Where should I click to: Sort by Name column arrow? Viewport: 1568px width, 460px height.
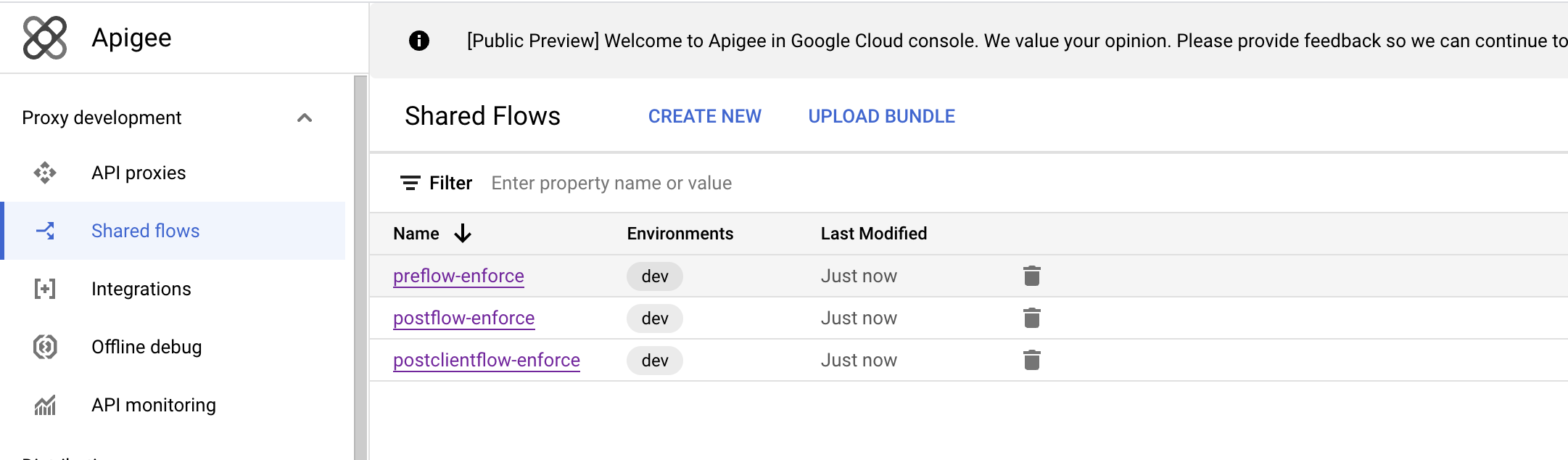click(x=463, y=234)
